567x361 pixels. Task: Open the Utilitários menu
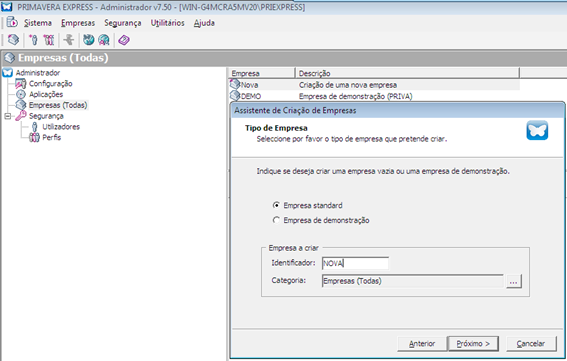[x=167, y=23]
